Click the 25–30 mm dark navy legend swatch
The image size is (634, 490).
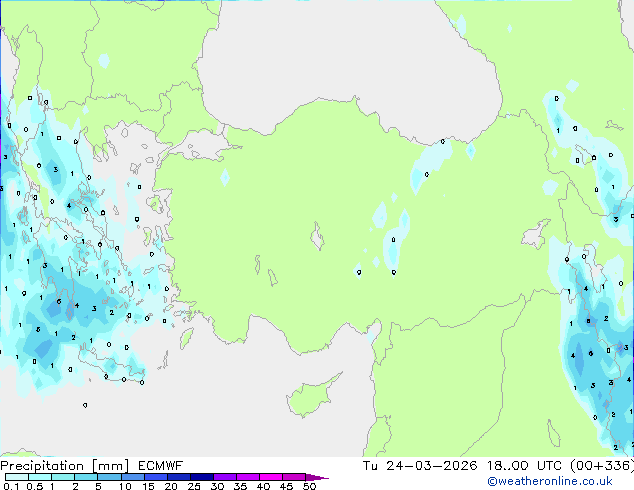201,477
